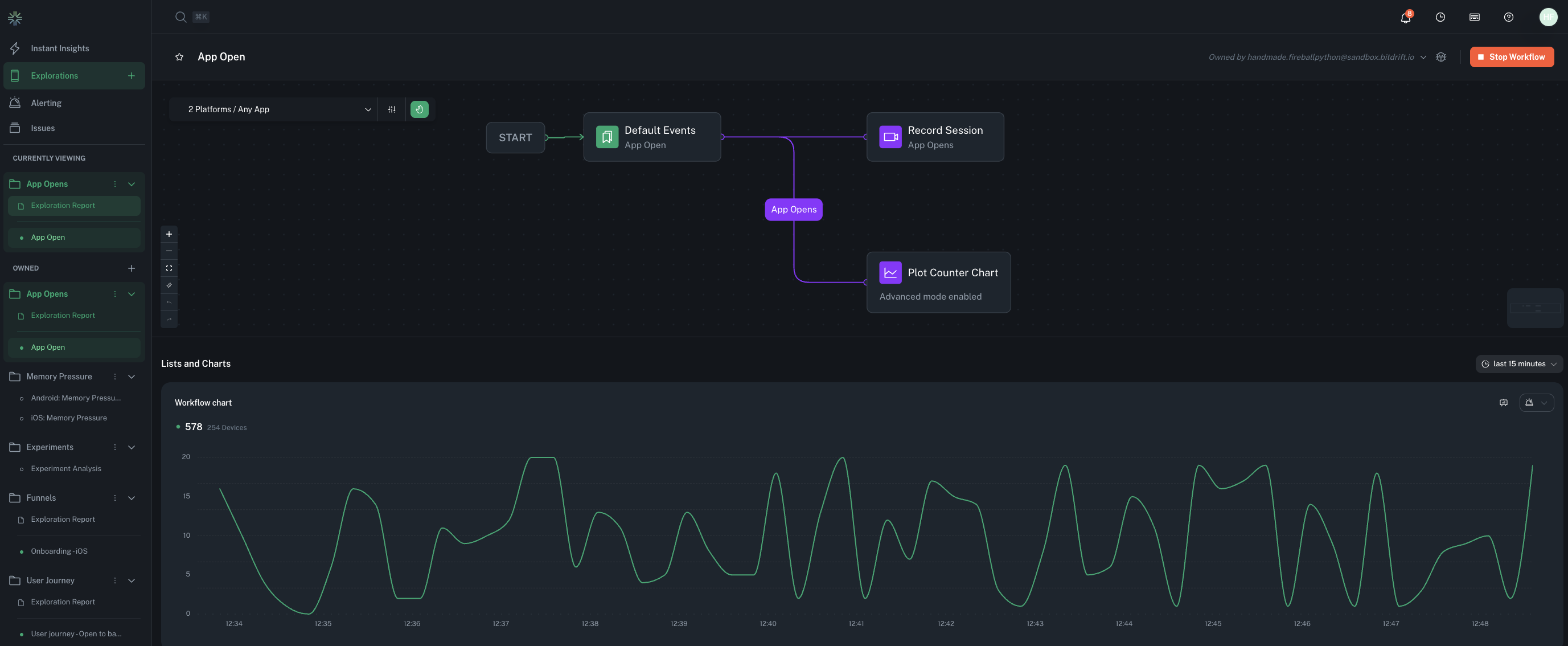Star the App Open workflow
The image size is (1568, 646).
click(179, 57)
